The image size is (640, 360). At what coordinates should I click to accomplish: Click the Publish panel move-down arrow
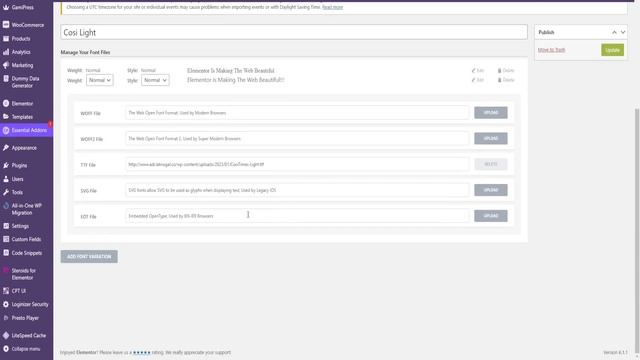click(x=623, y=32)
